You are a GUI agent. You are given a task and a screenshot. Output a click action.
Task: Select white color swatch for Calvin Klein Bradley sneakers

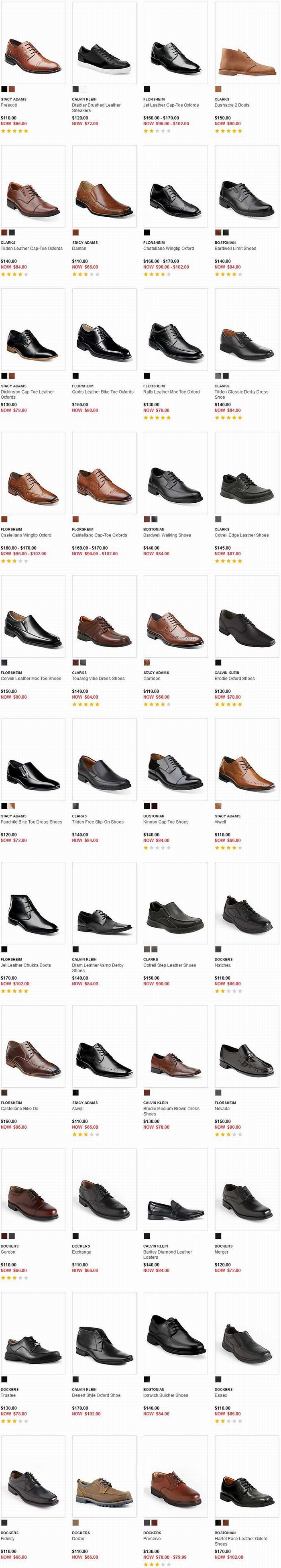[83, 90]
